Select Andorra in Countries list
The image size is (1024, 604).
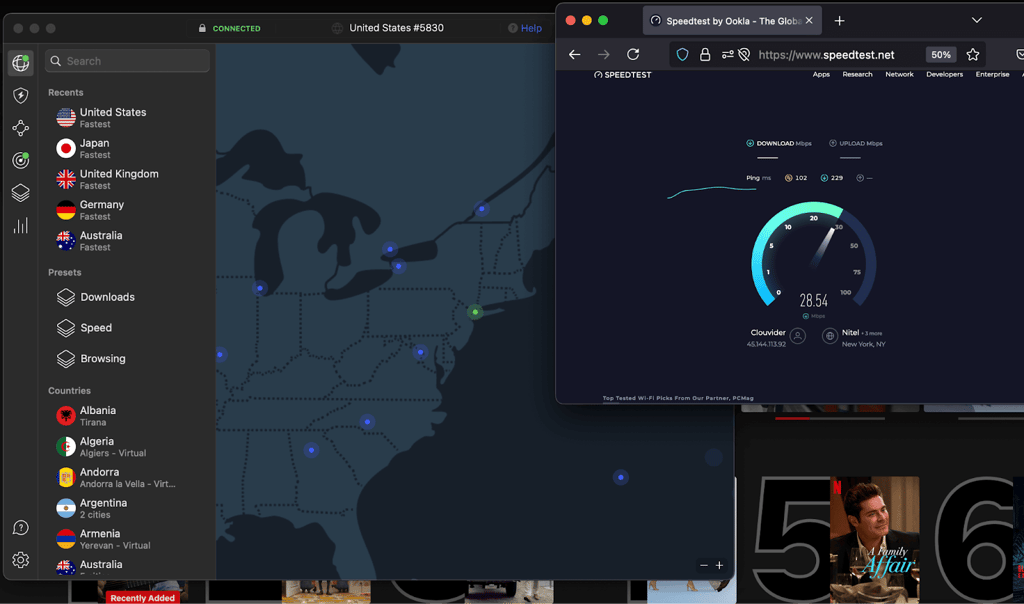[127, 477]
